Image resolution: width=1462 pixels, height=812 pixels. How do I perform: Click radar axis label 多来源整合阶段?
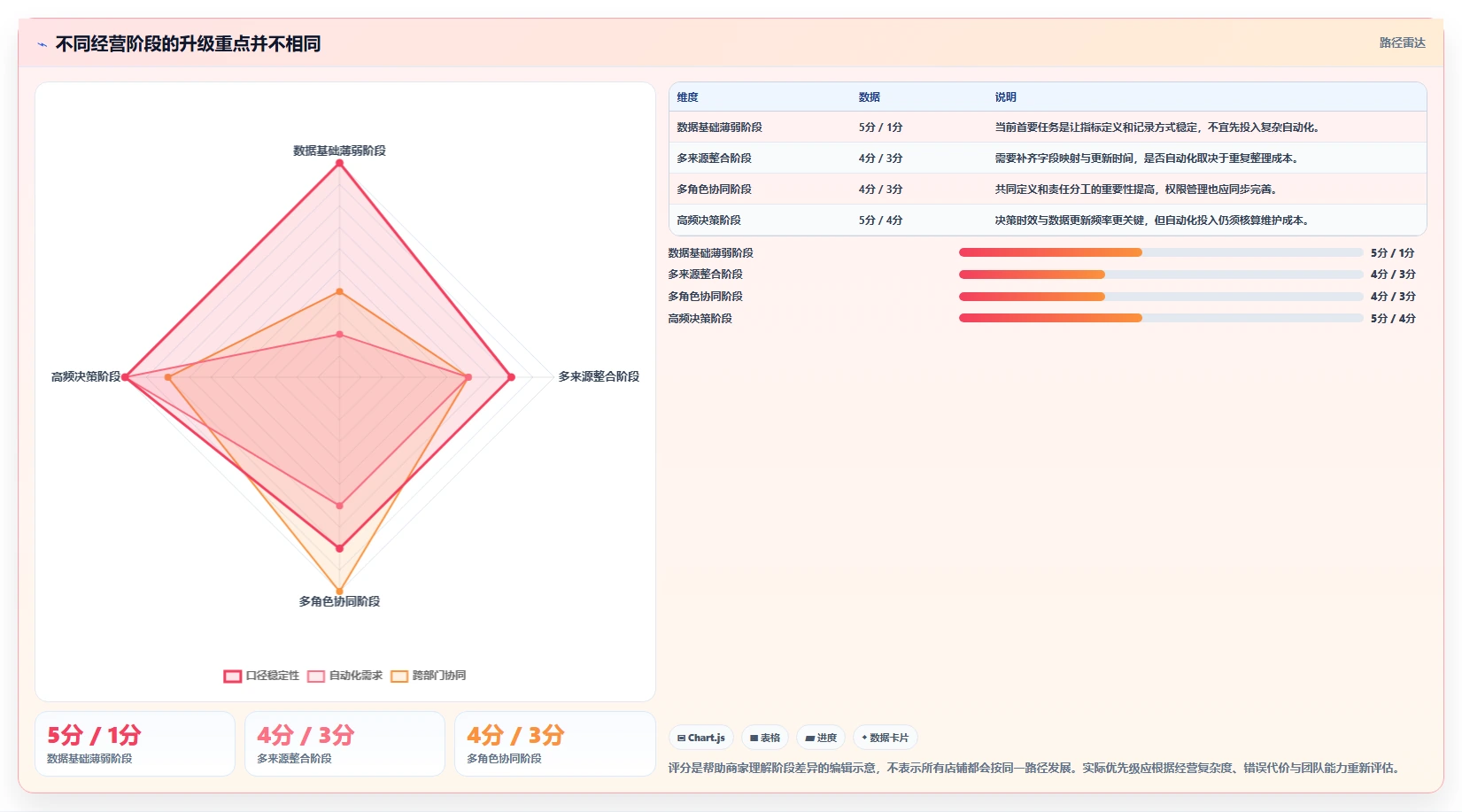pos(599,376)
